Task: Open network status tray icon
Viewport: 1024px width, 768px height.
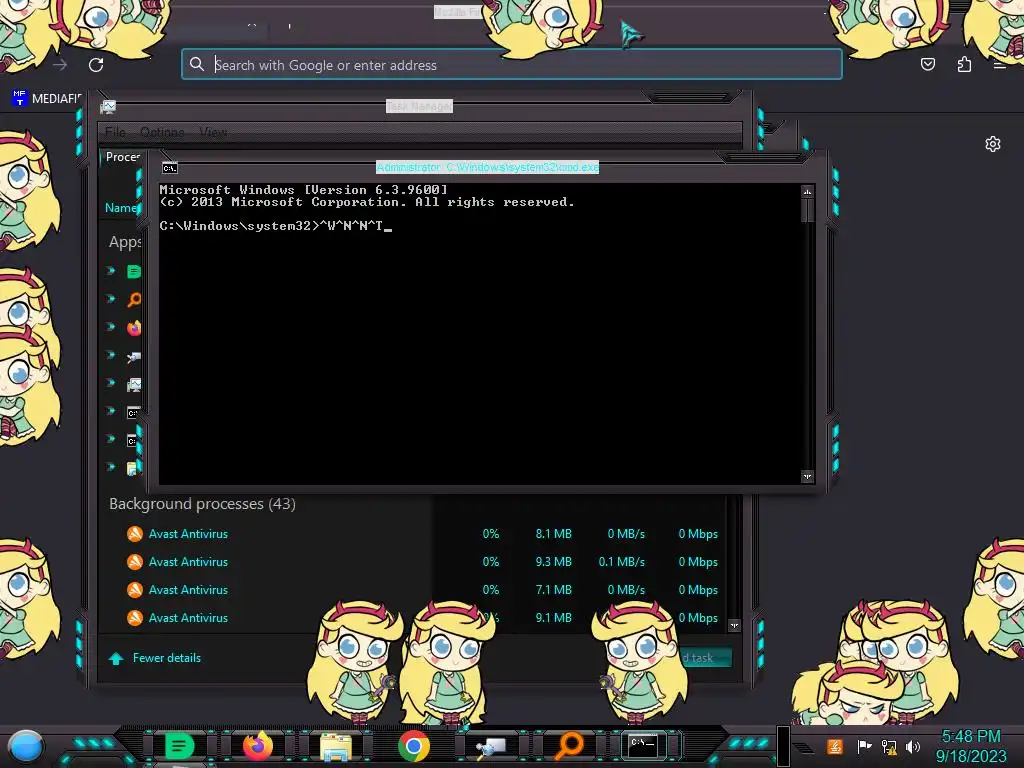Action: (889, 746)
